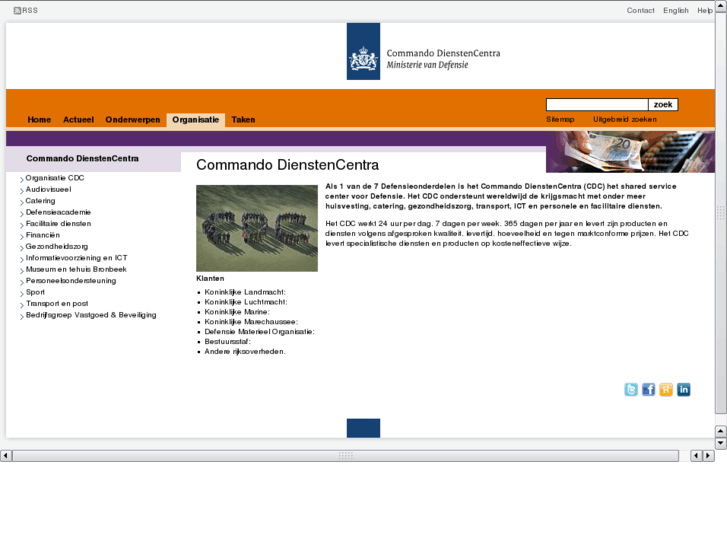727x545 pixels.
Task: Click Andere rijksoverheden list item
Action: [245, 352]
